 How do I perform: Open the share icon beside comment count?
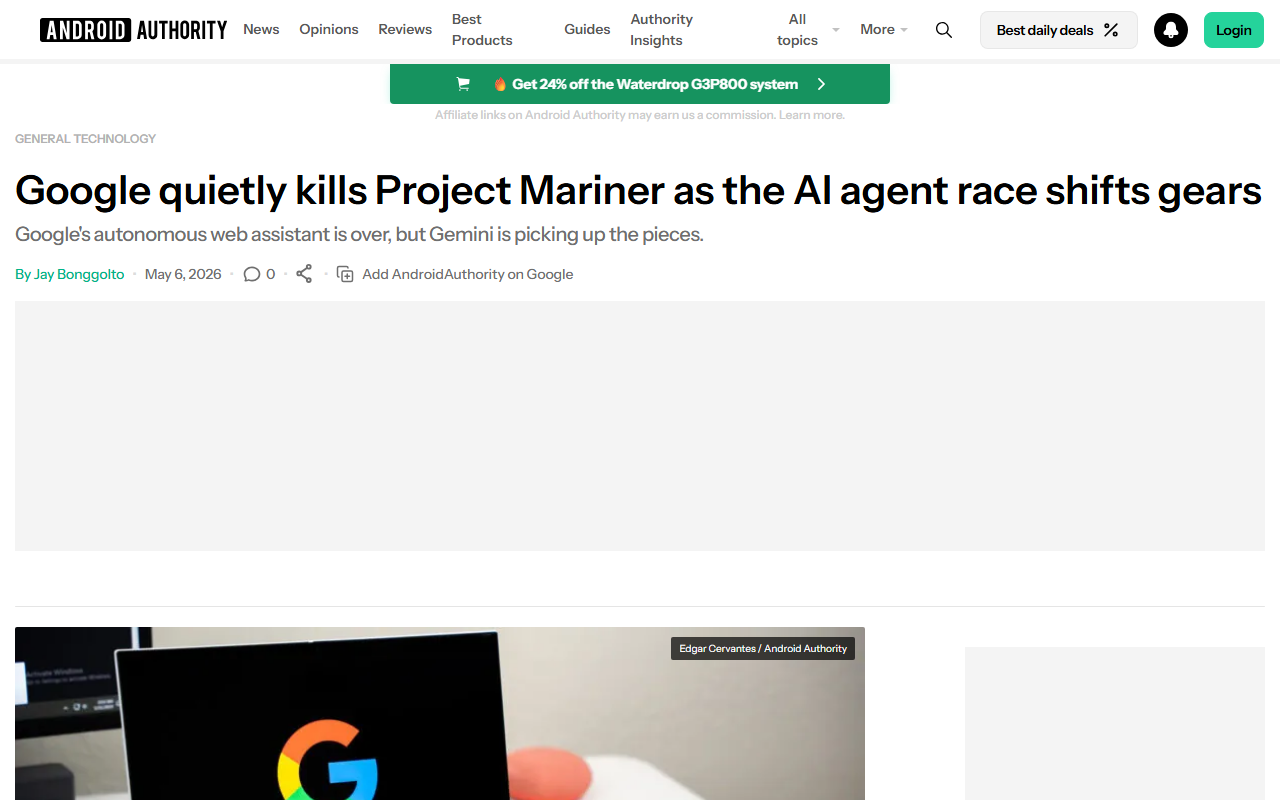point(305,274)
